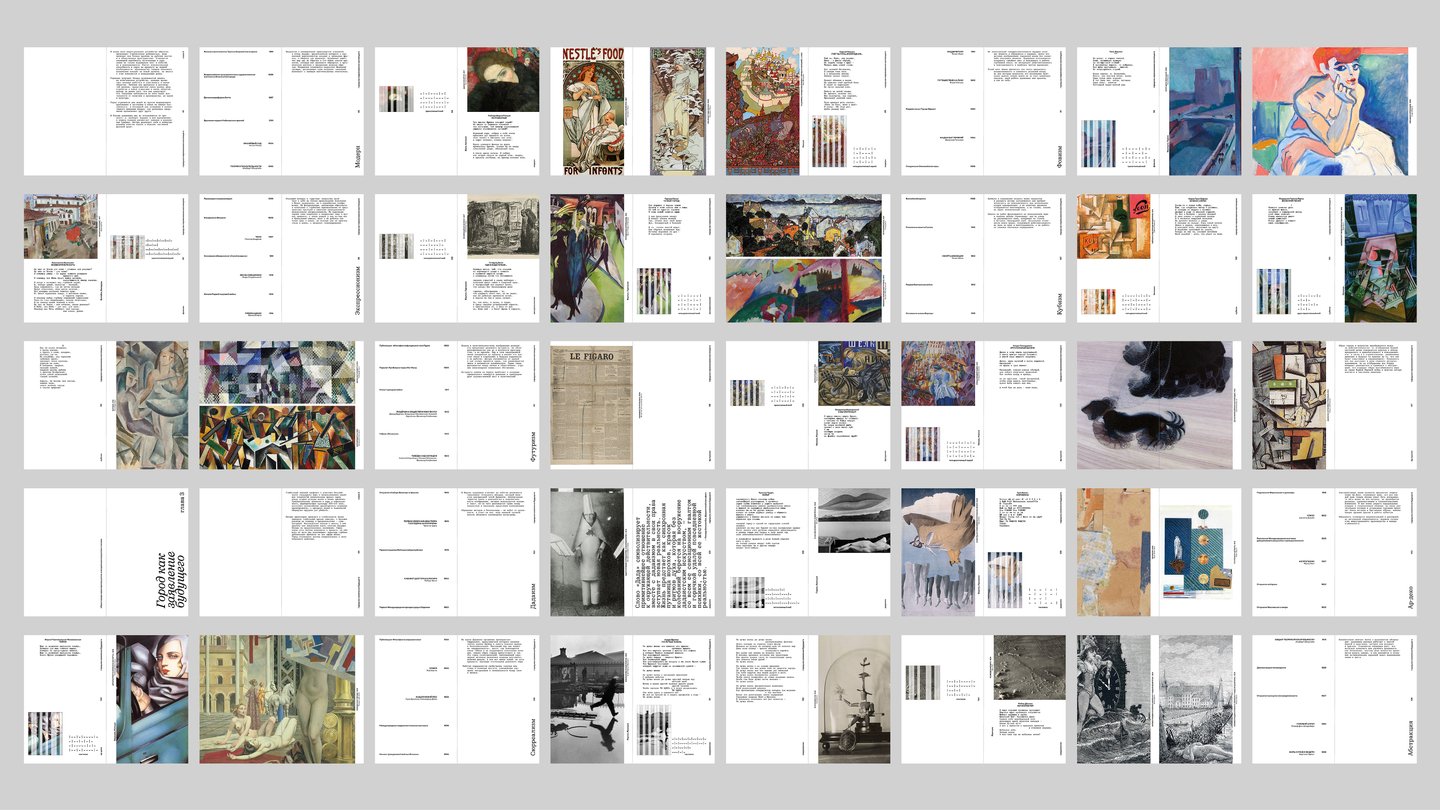Screen dimensions: 1440x810
Task: Pick the spread with sculpture under glass dome
Action: click(x=808, y=699)
